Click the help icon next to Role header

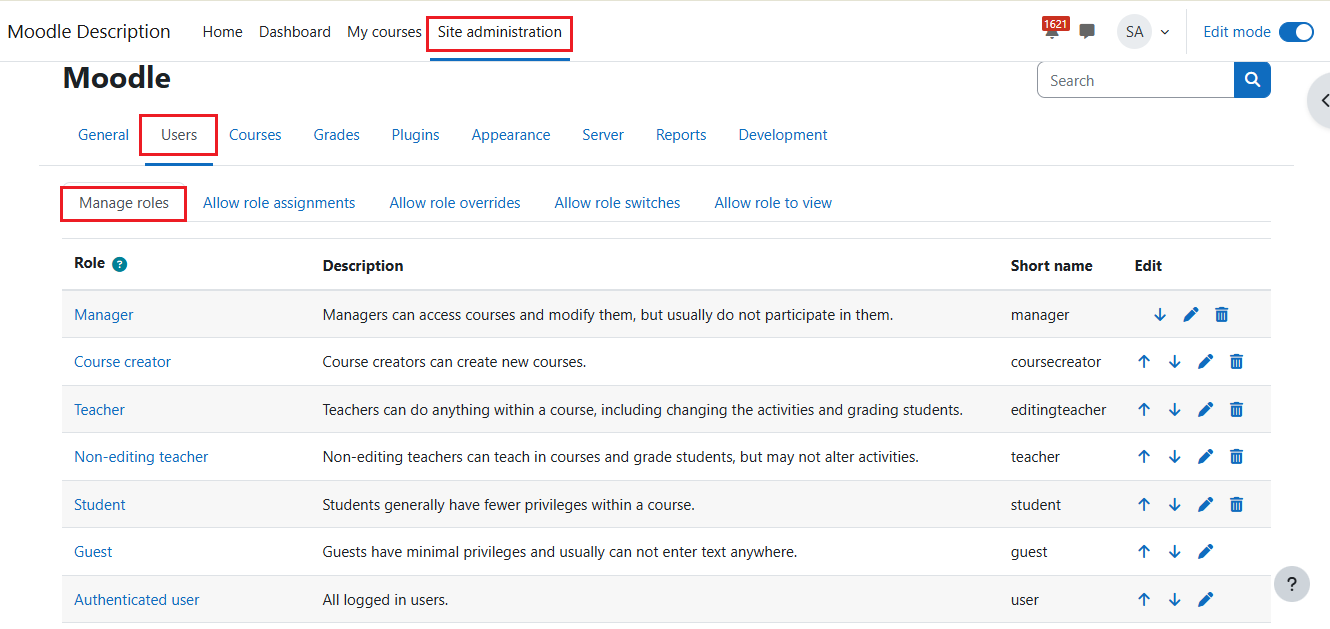coord(120,265)
